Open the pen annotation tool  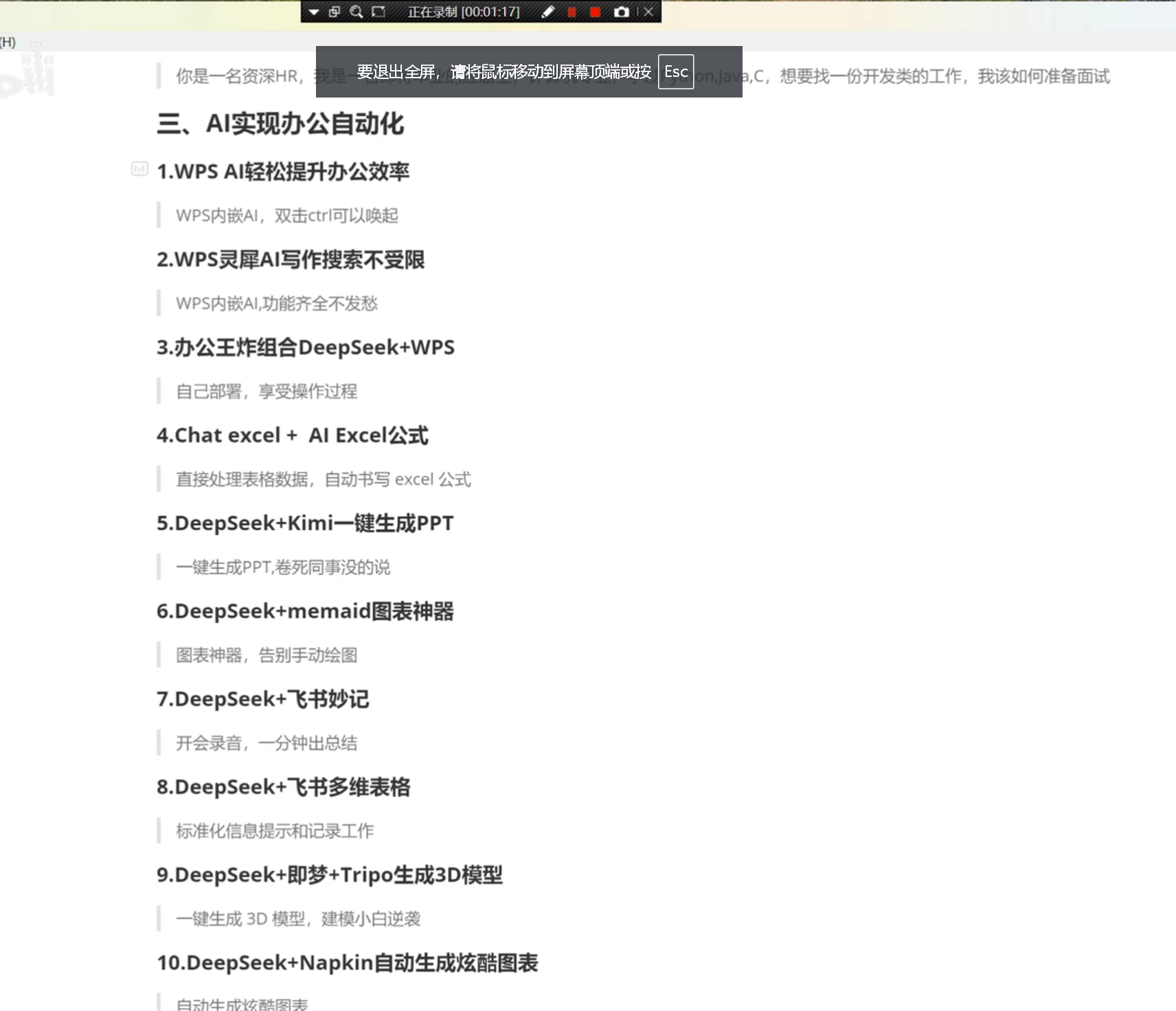547,12
